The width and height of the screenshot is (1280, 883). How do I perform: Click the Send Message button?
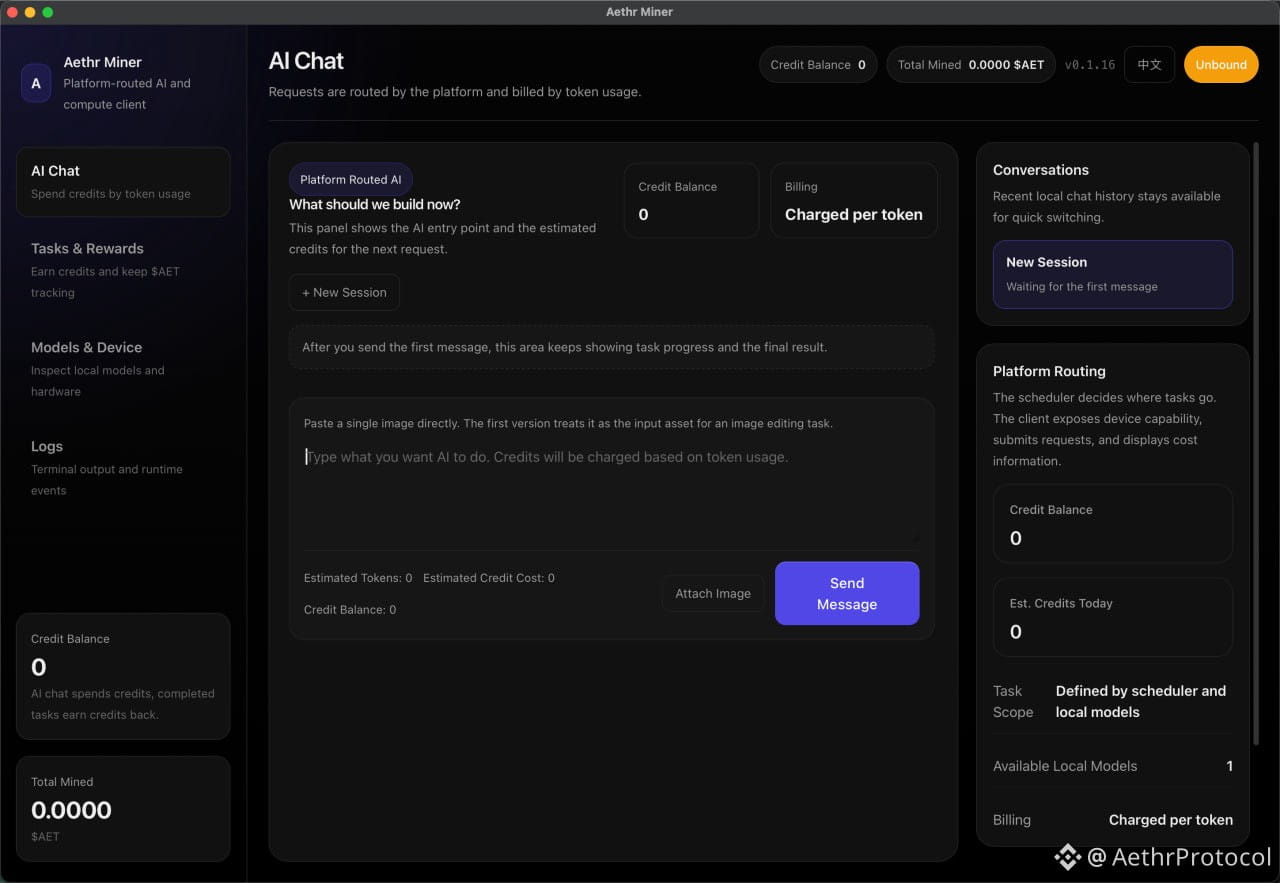[847, 593]
